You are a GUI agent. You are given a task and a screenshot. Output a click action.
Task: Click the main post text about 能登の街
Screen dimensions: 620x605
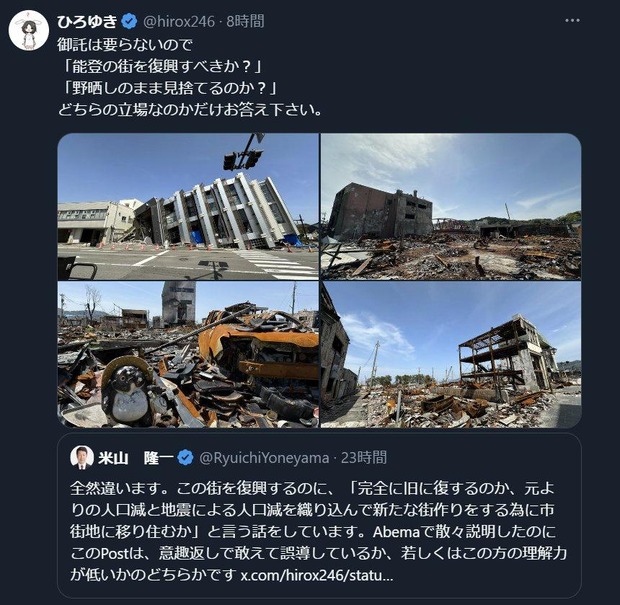tap(190, 78)
